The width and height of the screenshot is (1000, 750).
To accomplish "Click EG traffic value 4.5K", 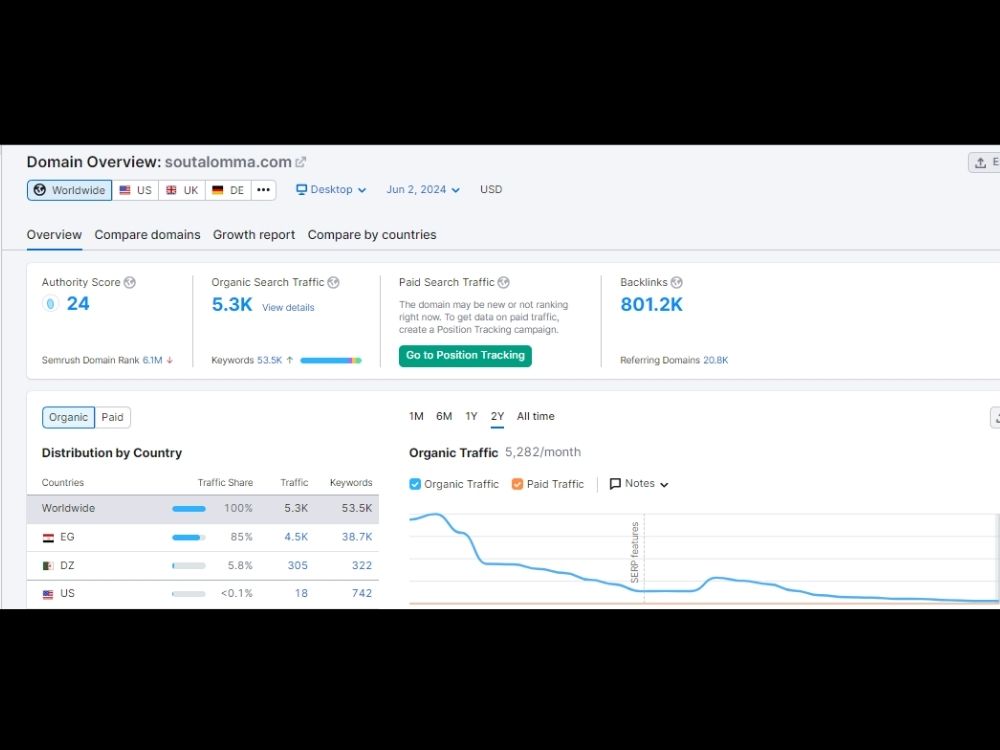I will 296,537.
